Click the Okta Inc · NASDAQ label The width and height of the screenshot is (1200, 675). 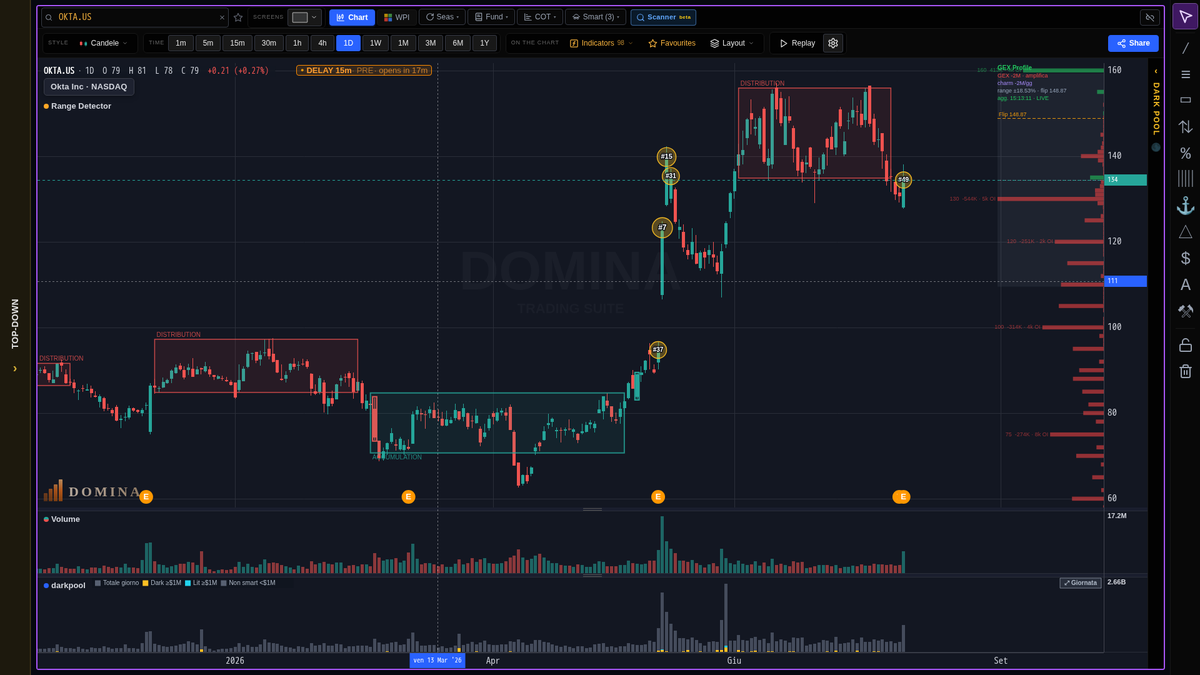(x=88, y=87)
